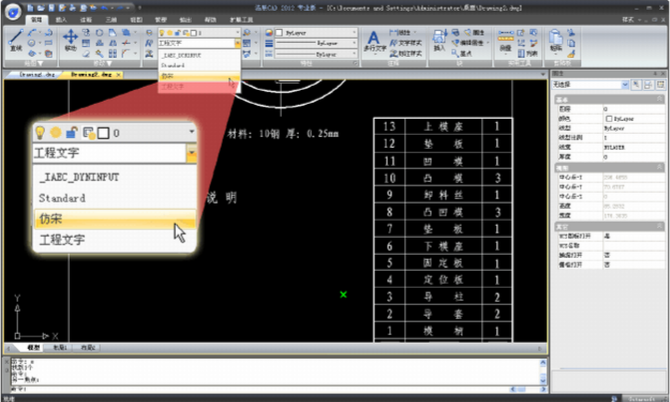670x402 pixels.
Task: Switch to the 视图 ribbon tab
Action: pos(136,20)
